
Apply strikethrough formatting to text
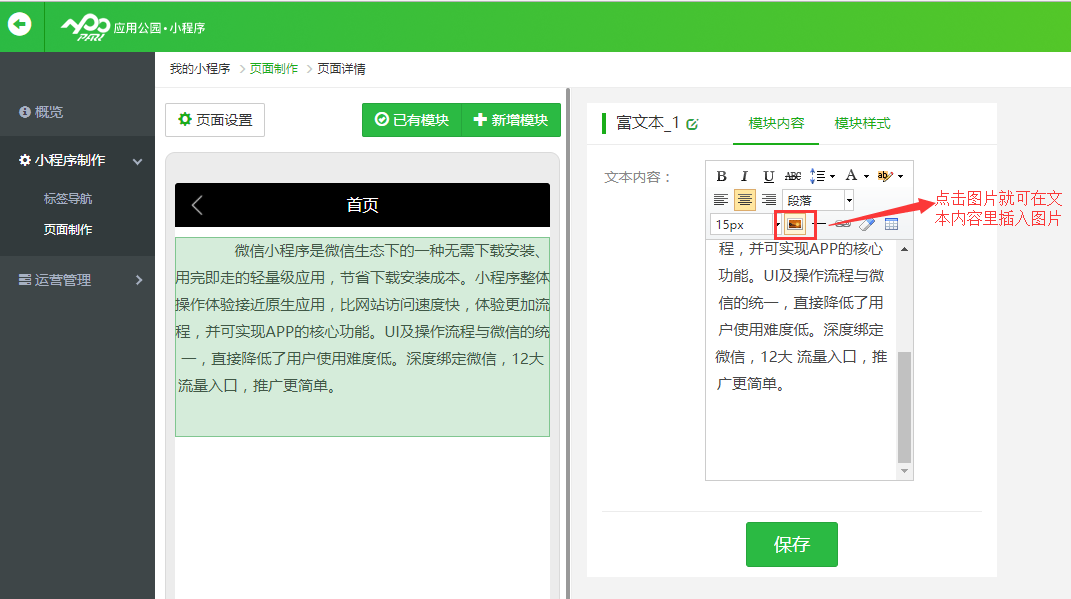[x=793, y=176]
